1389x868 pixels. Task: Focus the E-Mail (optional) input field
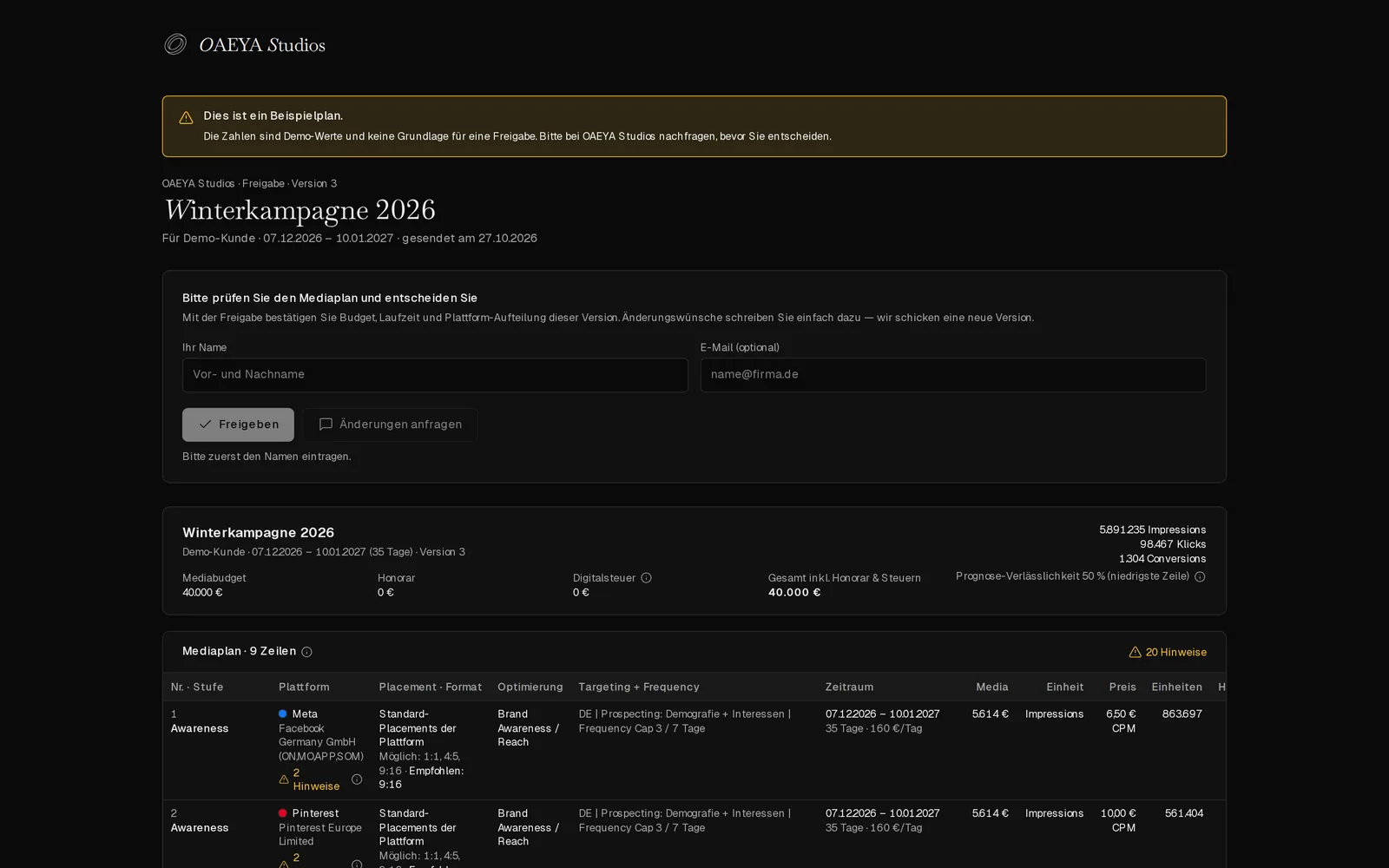(953, 375)
